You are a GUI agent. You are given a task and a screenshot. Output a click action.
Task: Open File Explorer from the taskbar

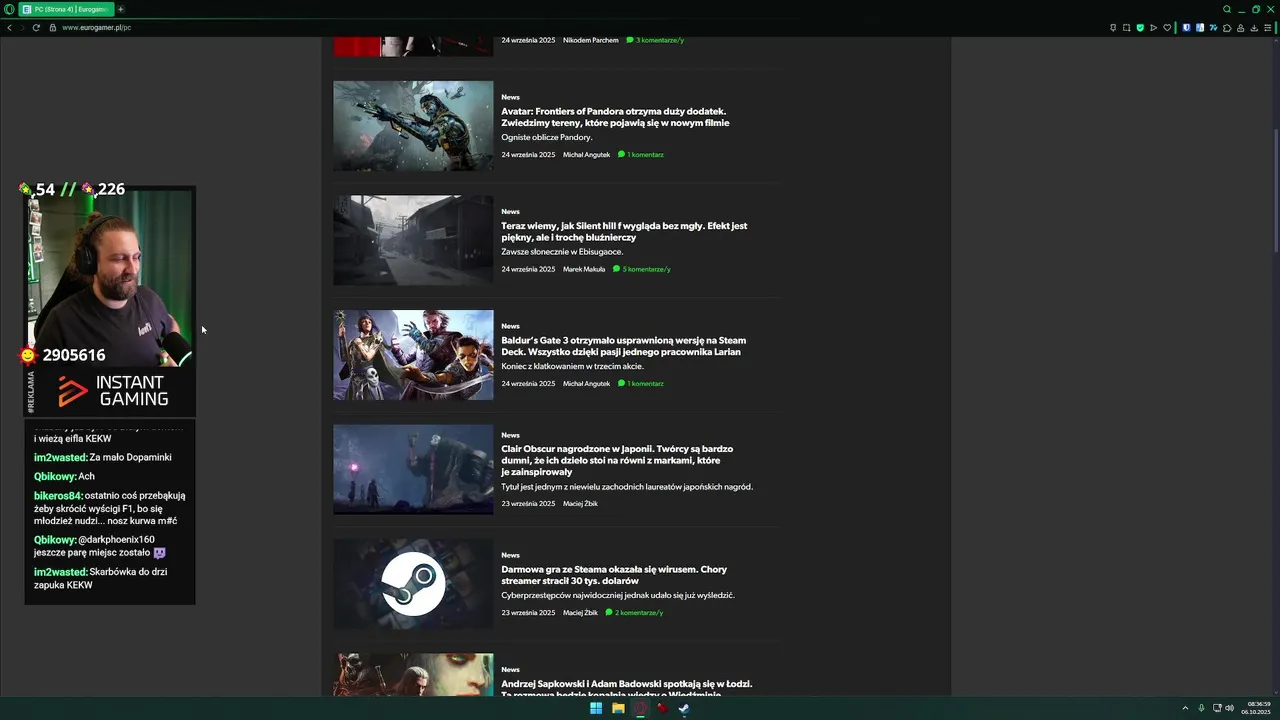point(618,708)
